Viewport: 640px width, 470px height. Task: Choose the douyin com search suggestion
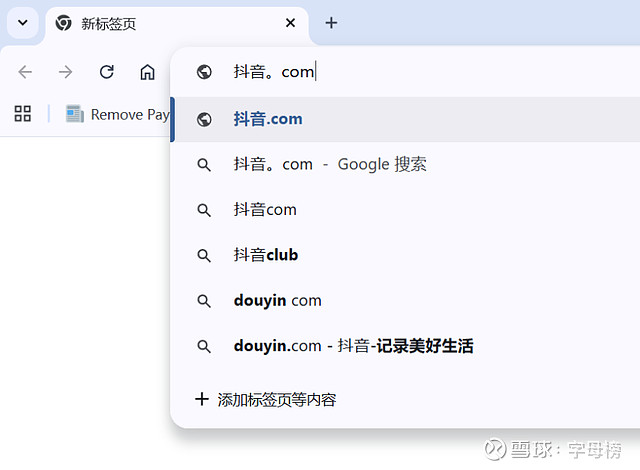click(407, 301)
